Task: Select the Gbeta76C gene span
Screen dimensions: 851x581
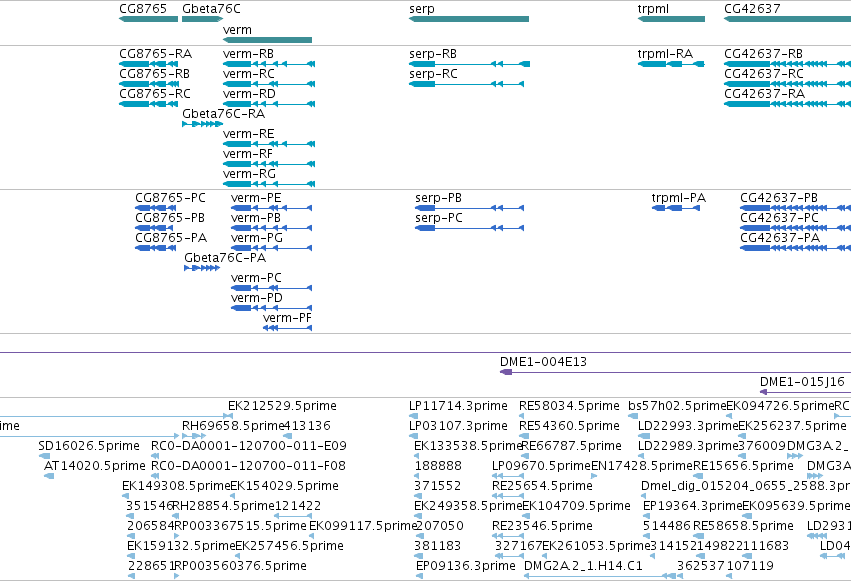Action: pyautogui.click(x=202, y=19)
